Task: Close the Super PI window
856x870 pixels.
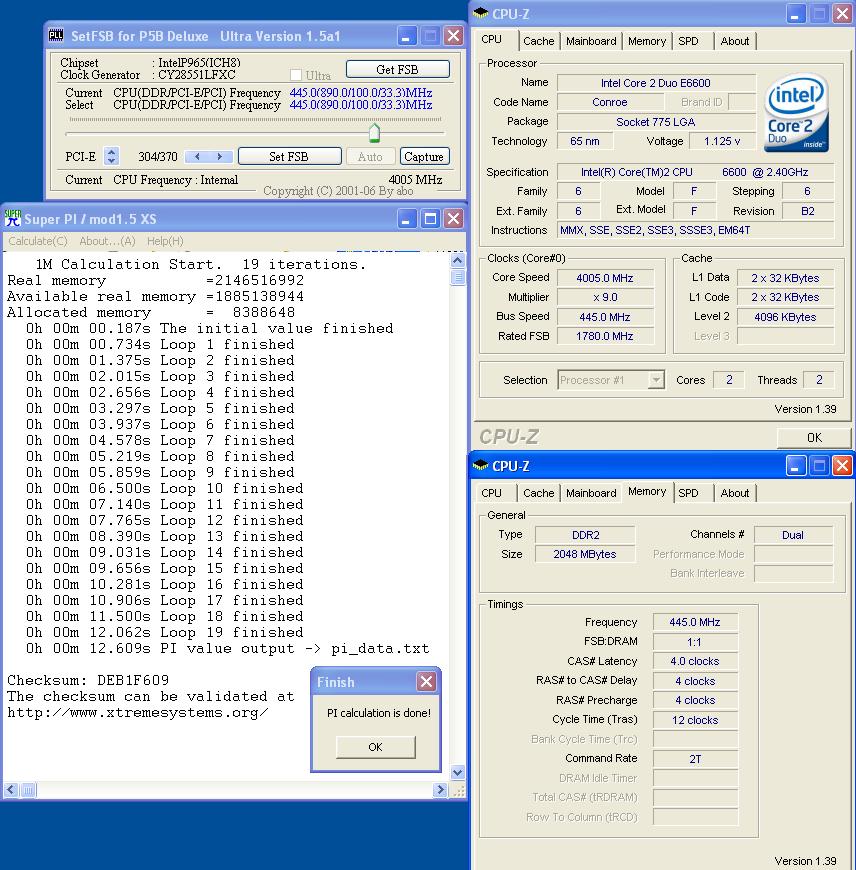Action: coord(454,219)
